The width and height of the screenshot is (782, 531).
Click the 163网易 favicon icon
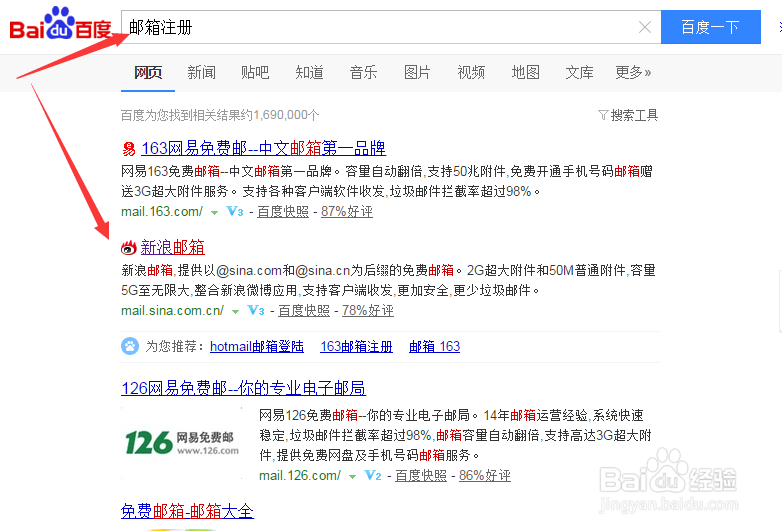[129, 149]
